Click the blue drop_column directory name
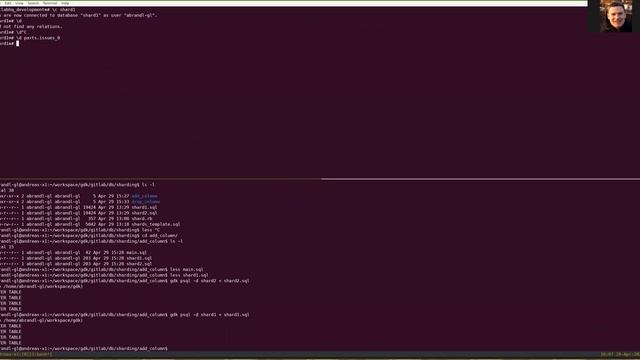Viewport: 640px width, 360px height. point(145,202)
